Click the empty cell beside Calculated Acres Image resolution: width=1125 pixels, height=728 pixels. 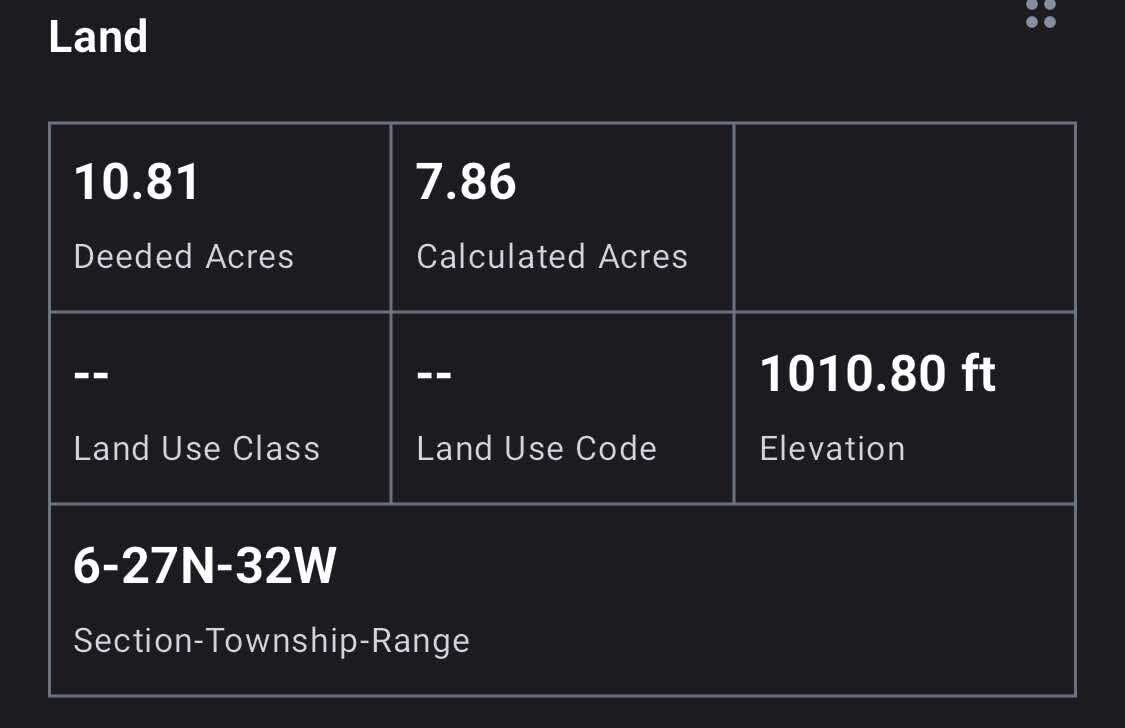904,217
